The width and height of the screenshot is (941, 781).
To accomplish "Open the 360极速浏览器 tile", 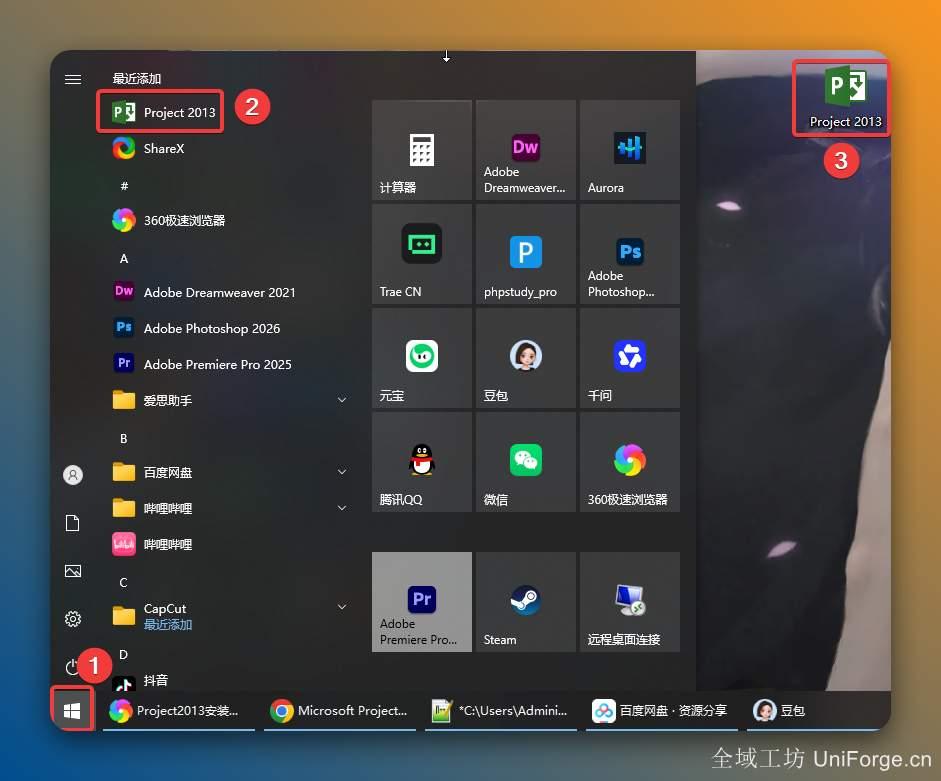I will click(x=630, y=462).
